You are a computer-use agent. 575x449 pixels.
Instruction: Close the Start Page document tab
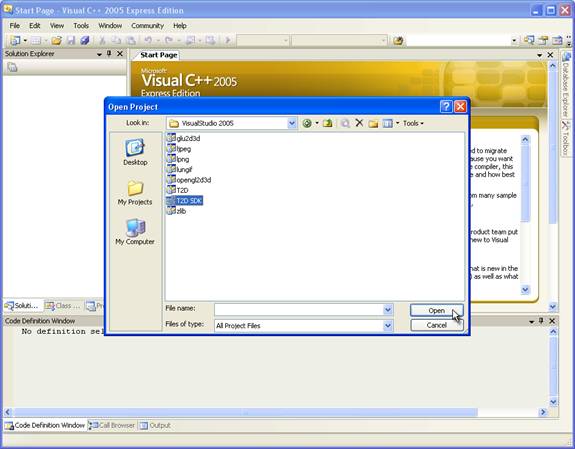pos(550,55)
